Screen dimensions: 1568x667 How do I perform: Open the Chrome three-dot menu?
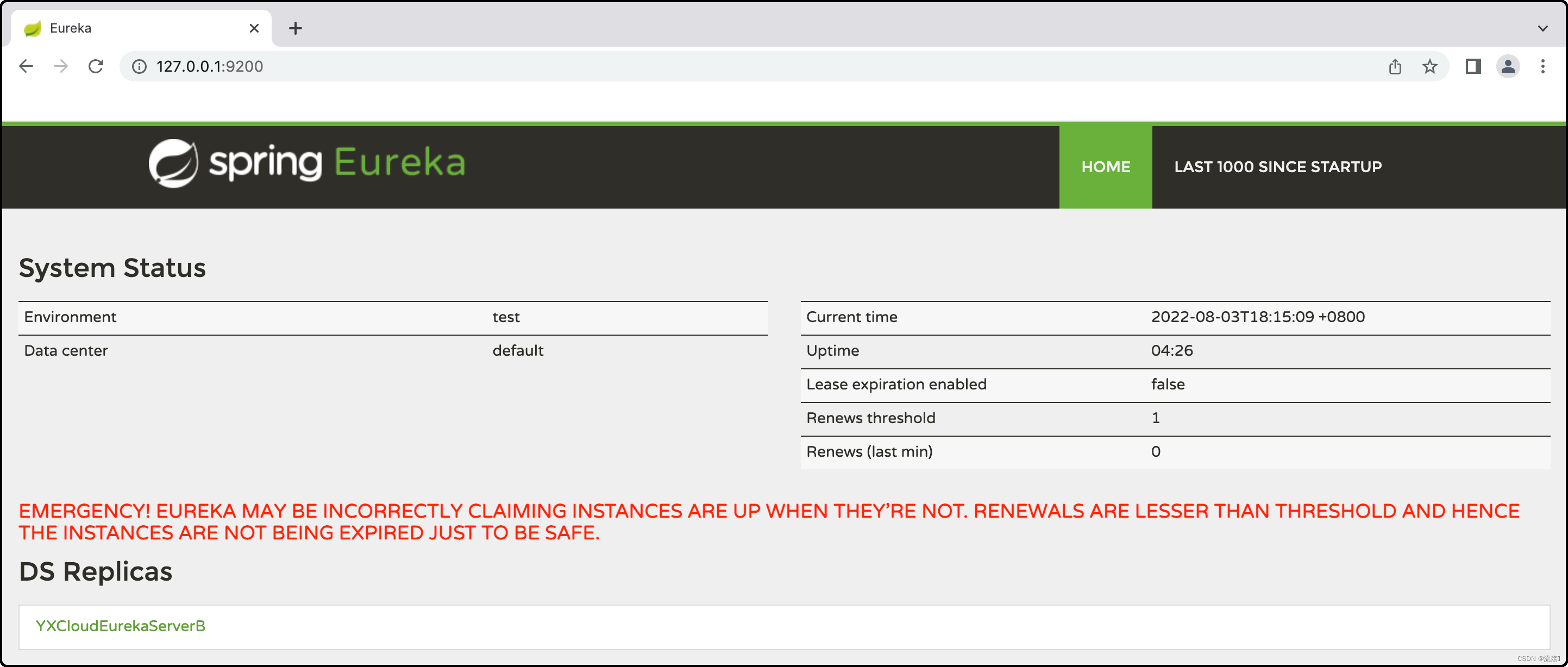(x=1542, y=66)
